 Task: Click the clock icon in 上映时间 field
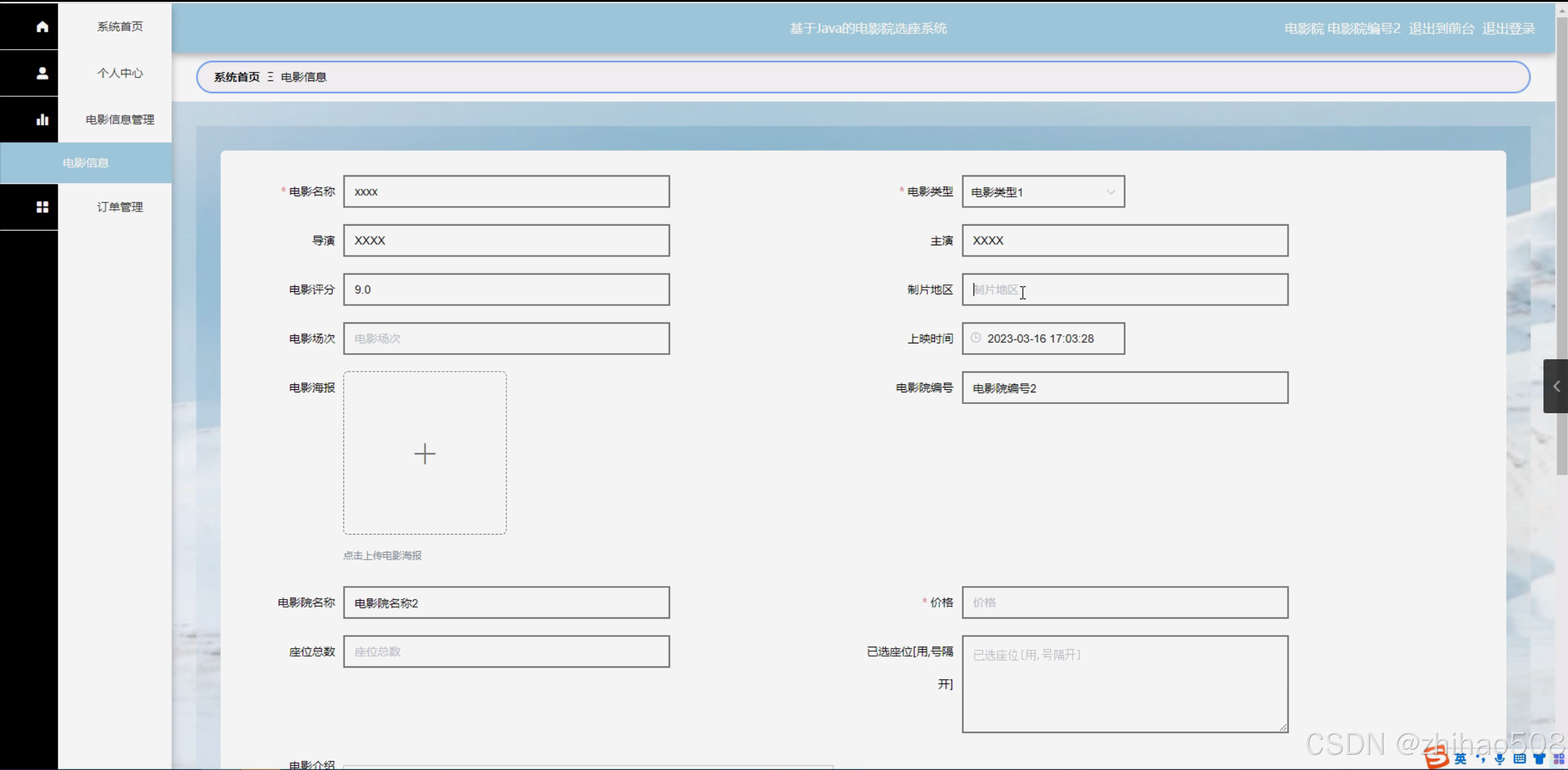click(x=976, y=338)
